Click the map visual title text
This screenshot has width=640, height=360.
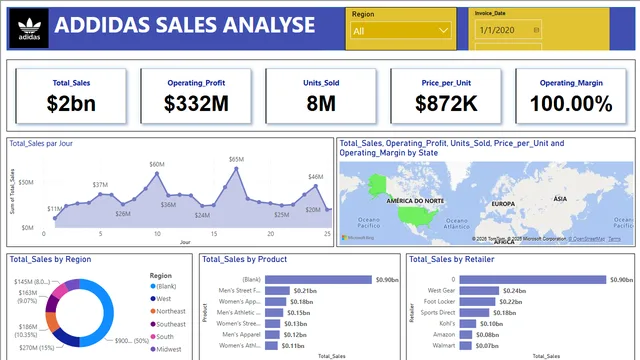451,148
